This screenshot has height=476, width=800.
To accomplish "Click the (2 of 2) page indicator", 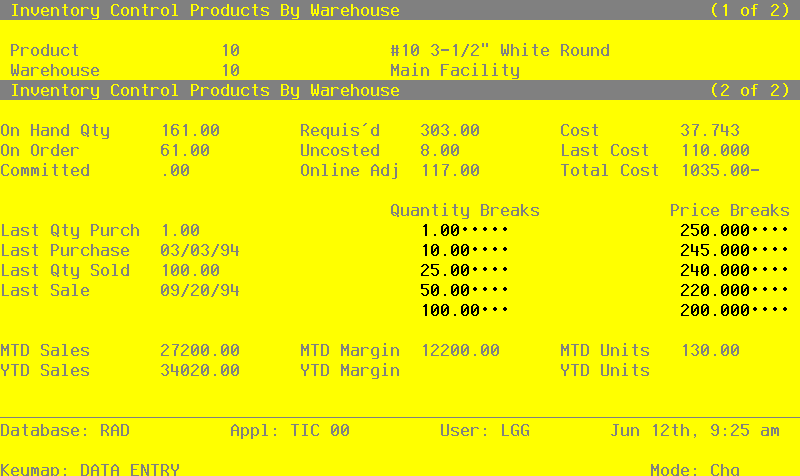I will [750, 90].
